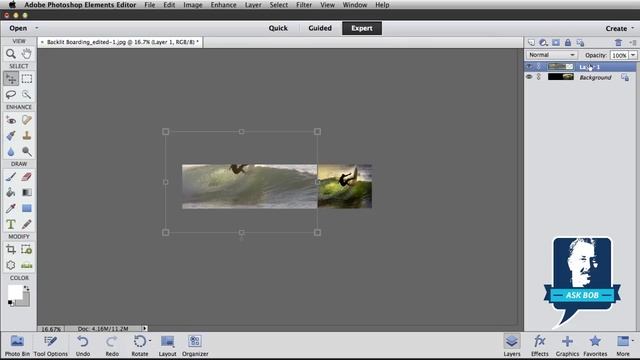This screenshot has width=640, height=360.
Task: Toggle Tool Options panel
Action: point(51,345)
